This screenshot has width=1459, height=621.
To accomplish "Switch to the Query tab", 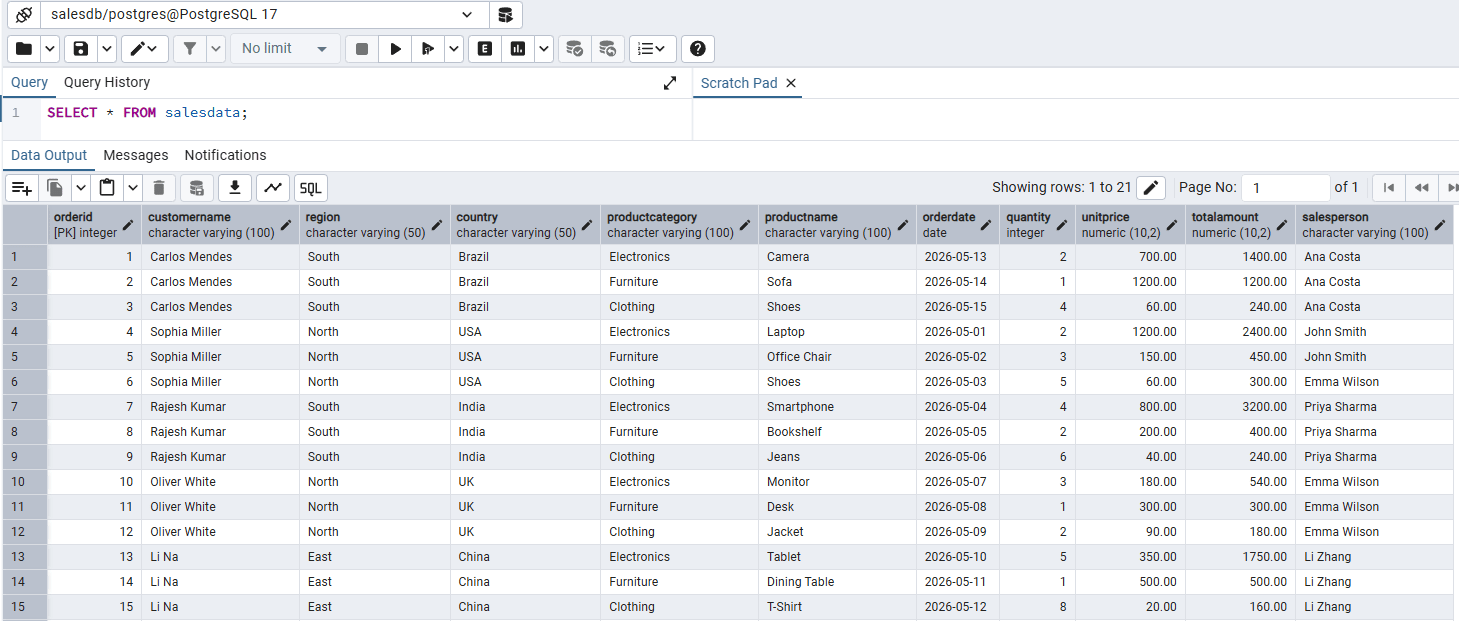I will (29, 82).
